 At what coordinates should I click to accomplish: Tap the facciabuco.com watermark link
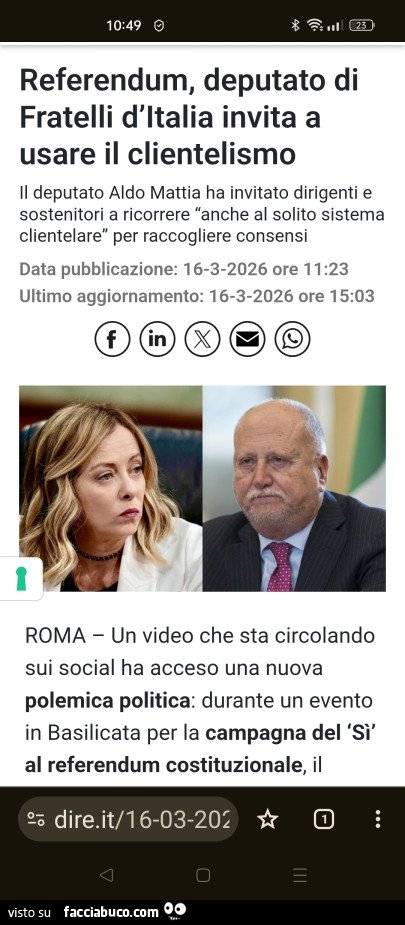pyautogui.click(x=111, y=912)
